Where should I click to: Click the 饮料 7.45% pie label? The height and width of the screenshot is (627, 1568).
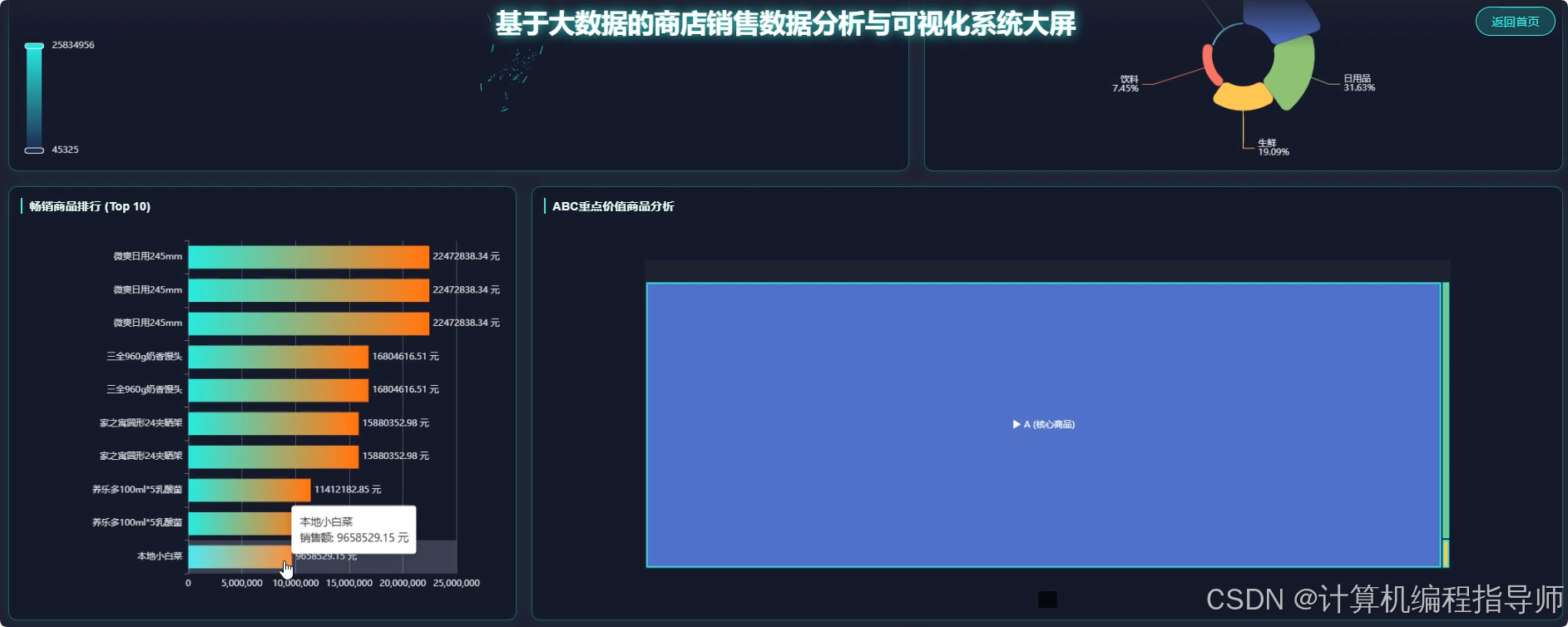(1125, 84)
